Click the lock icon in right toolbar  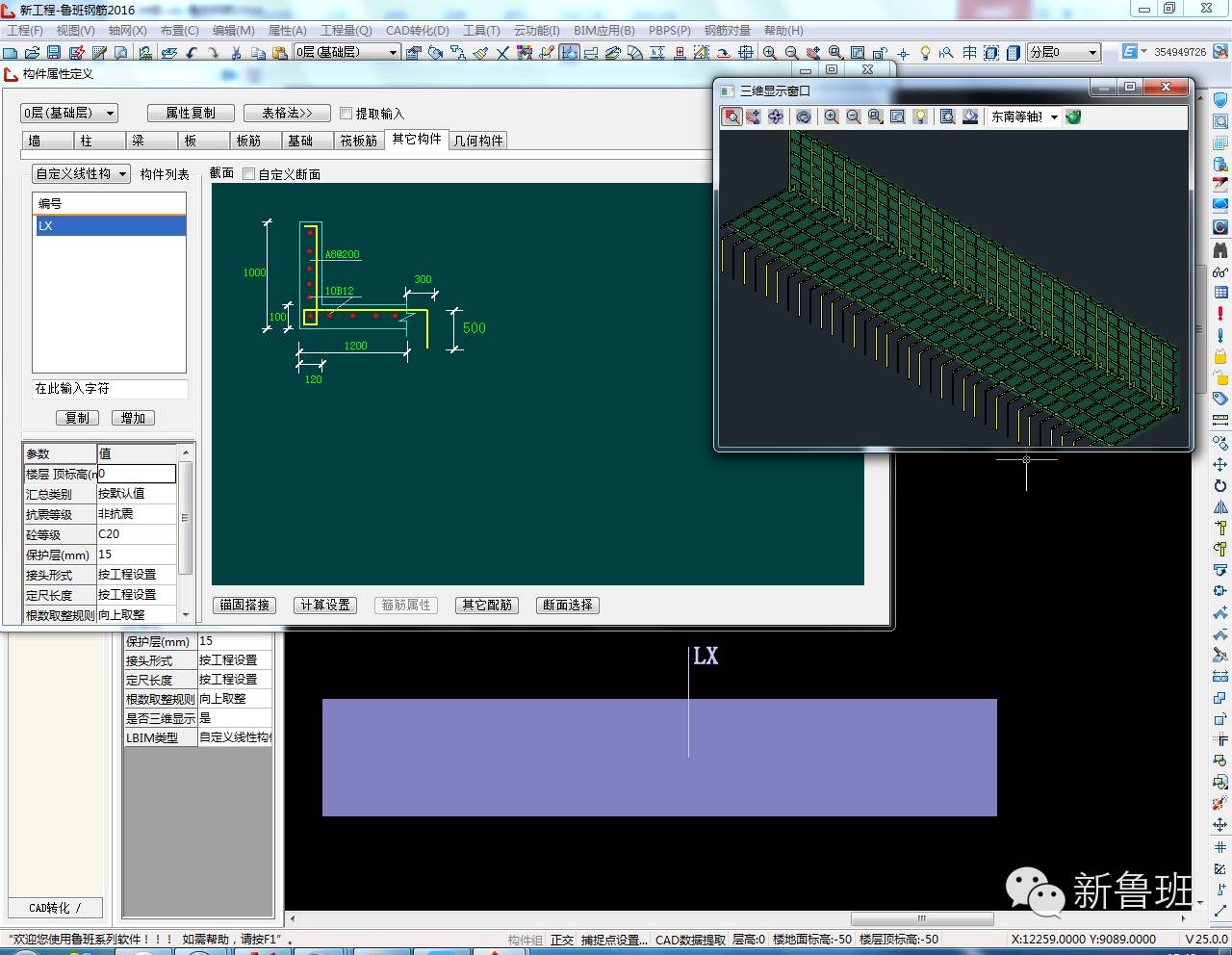click(1220, 355)
